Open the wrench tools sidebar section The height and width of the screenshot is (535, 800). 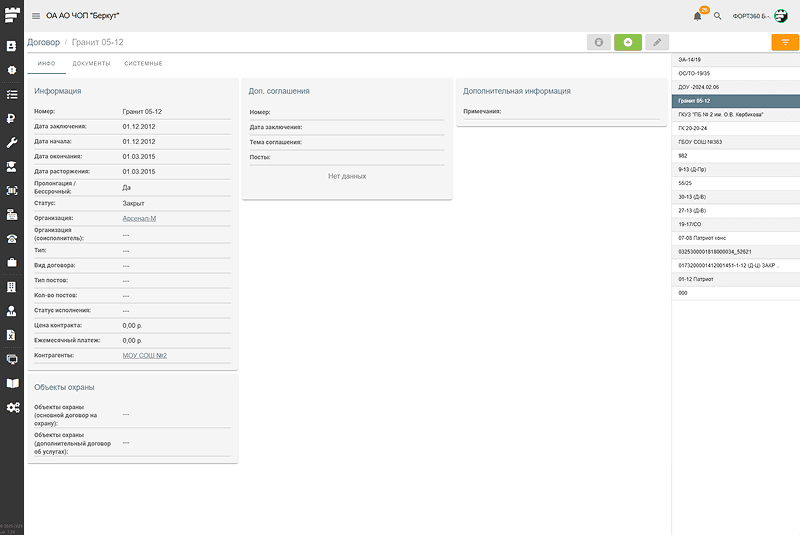[x=12, y=142]
